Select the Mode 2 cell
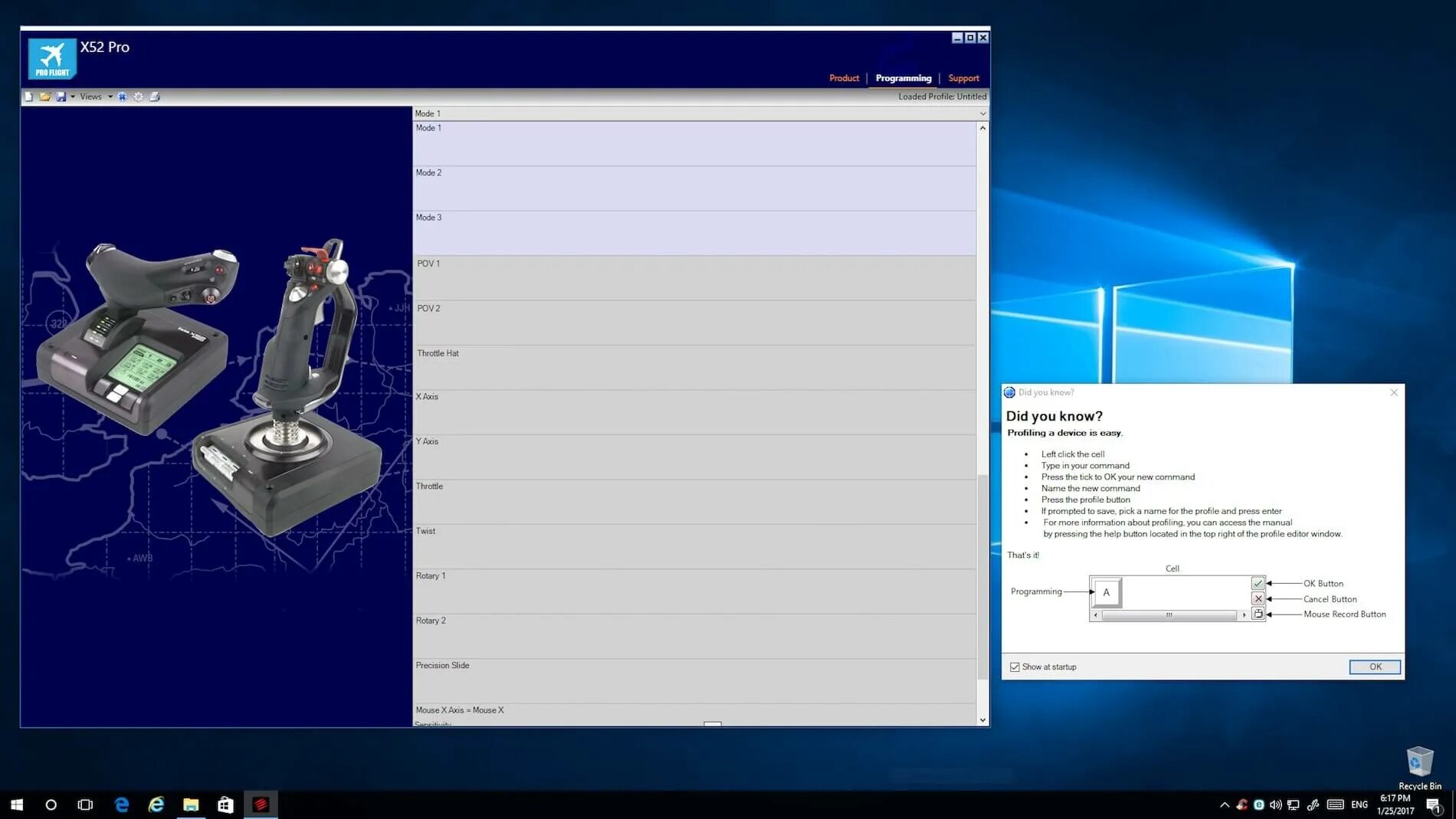1456x819 pixels. (x=694, y=188)
